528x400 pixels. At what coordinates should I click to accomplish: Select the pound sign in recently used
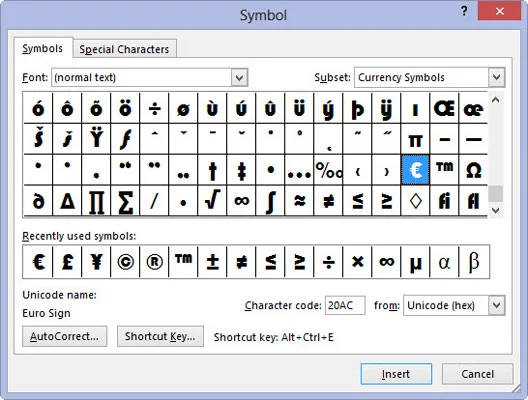click(x=67, y=262)
